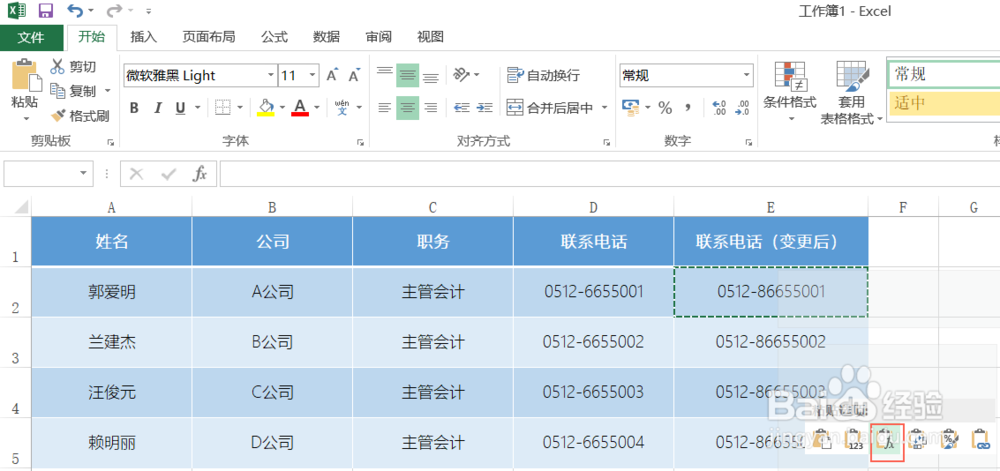This screenshot has width=1000, height=471.
Task: Open Format as Table (套用表格格式)
Action: tap(851, 92)
